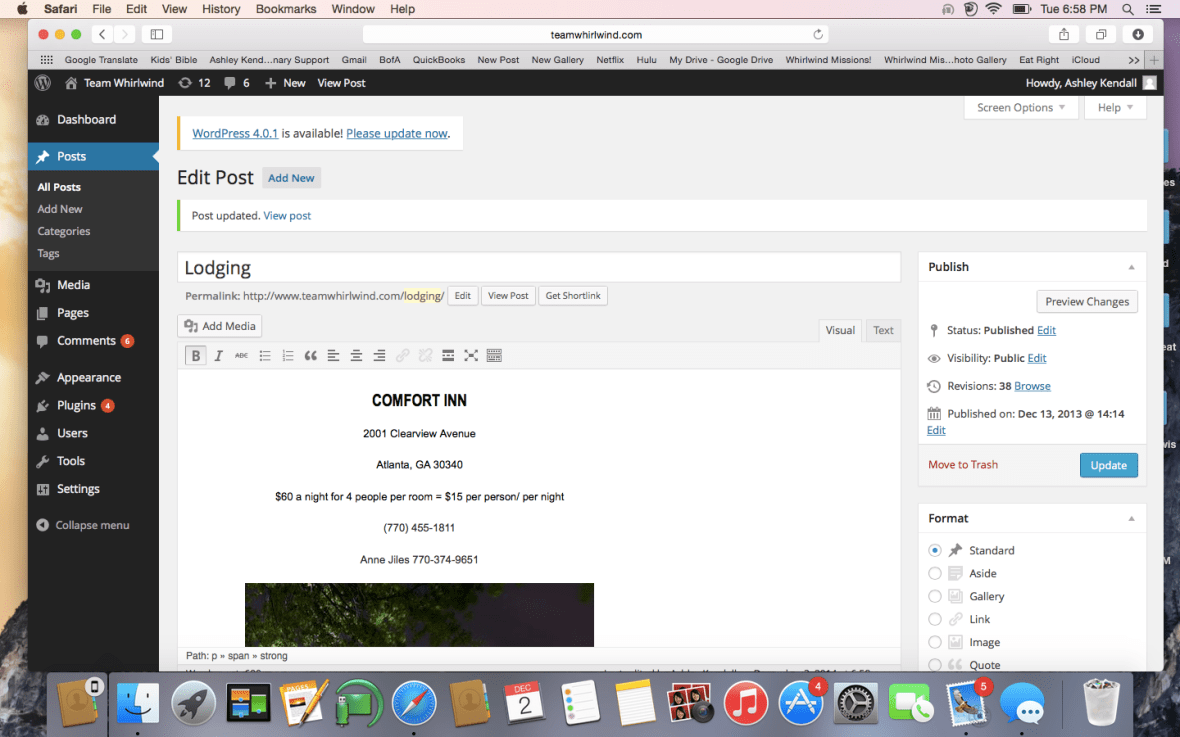Apply italic formatting

tap(218, 355)
